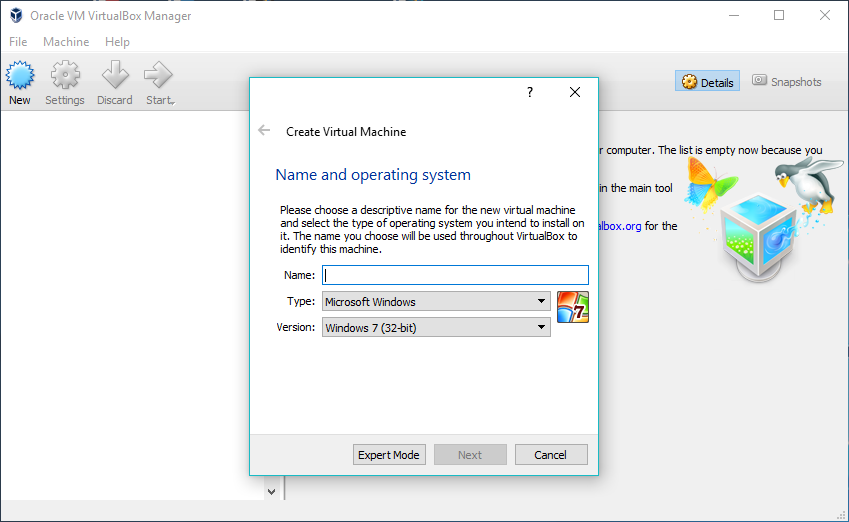The image size is (849, 522).
Task: Close the Create Virtual Machine dialog
Action: (575, 92)
